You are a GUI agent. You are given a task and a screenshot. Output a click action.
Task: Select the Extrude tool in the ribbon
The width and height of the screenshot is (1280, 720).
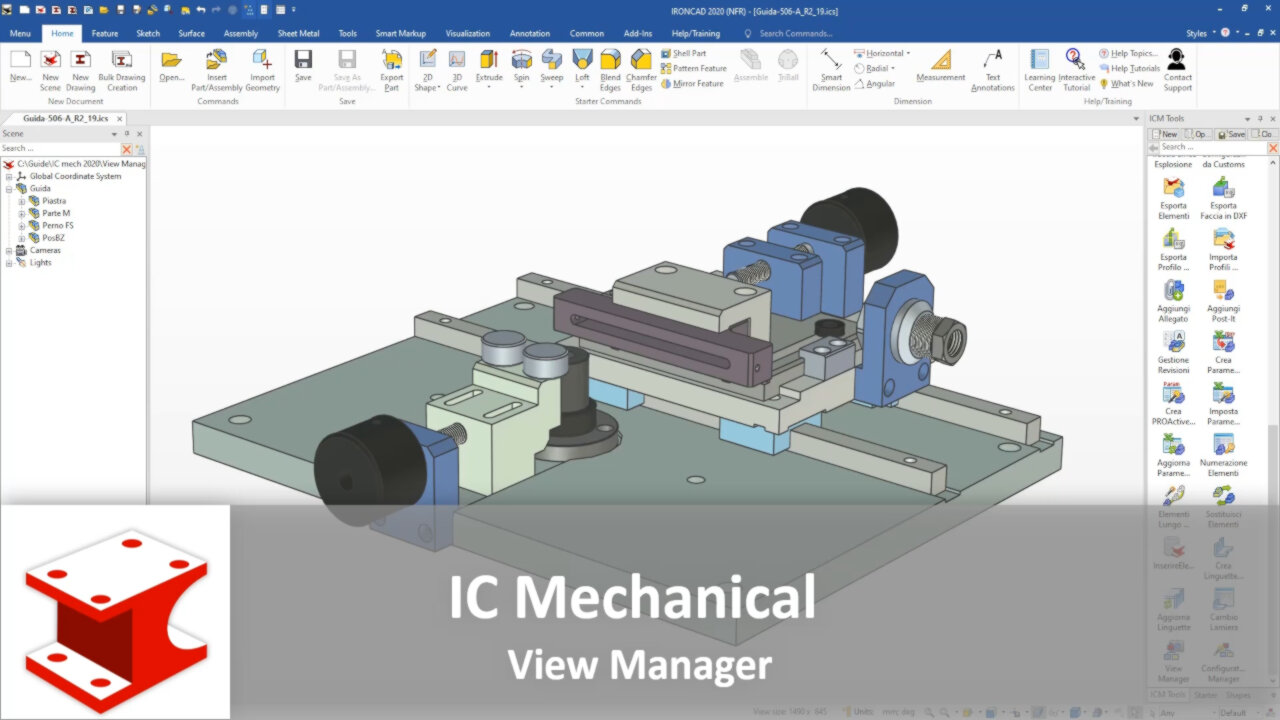489,64
